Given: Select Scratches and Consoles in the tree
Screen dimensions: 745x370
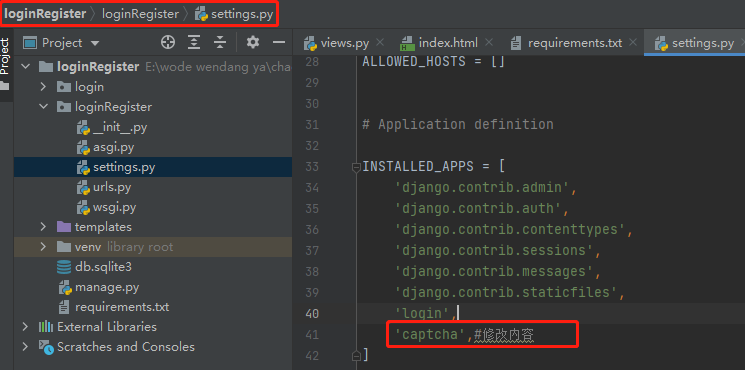Looking at the screenshot, I should click(x=153, y=347).
